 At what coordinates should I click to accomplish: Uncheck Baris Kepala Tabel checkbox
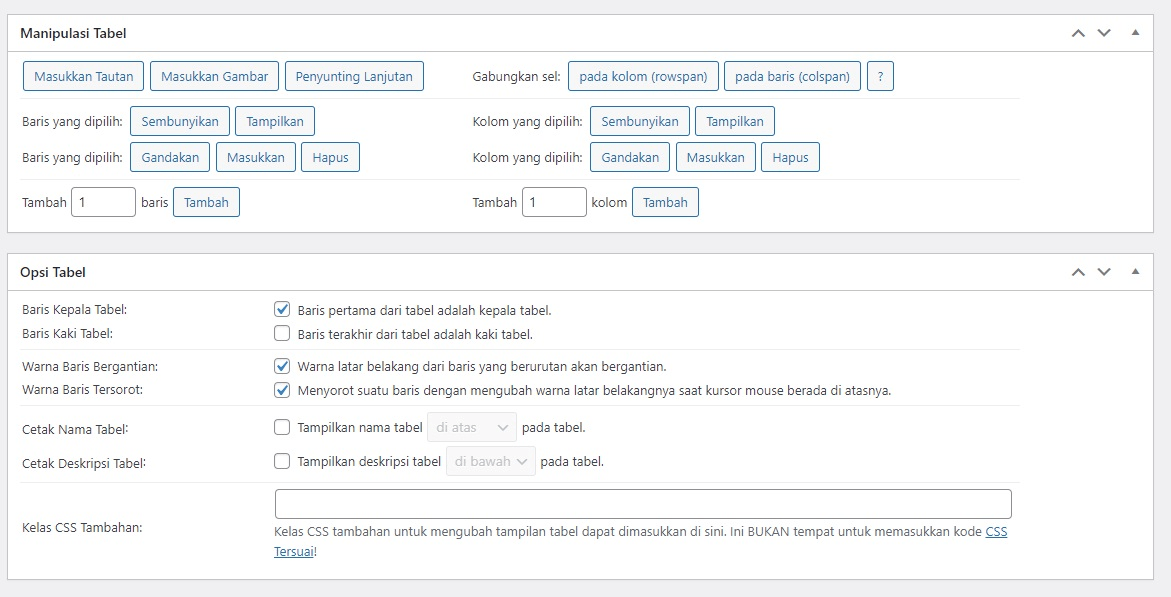[282, 310]
